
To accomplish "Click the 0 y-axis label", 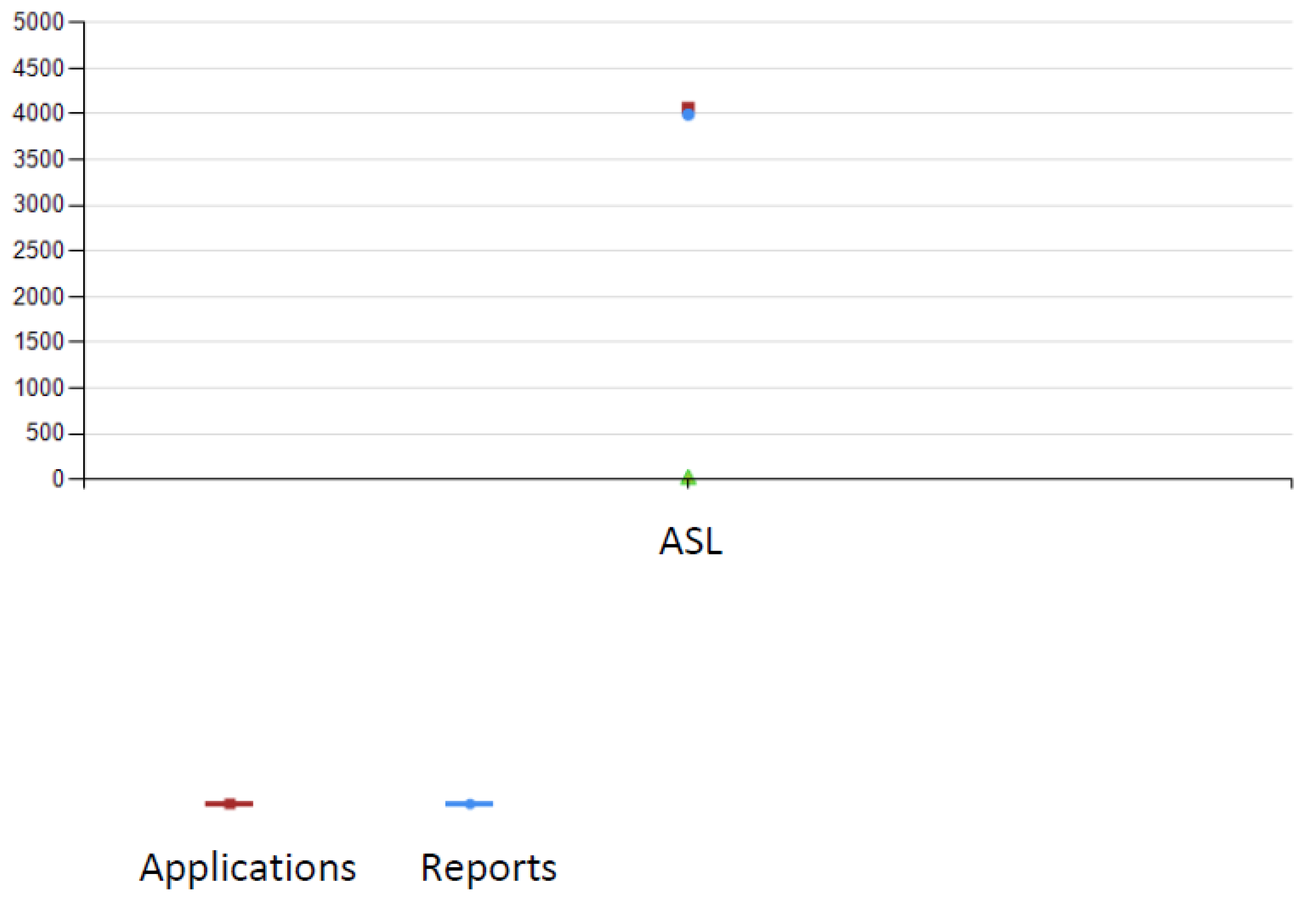I will [58, 479].
